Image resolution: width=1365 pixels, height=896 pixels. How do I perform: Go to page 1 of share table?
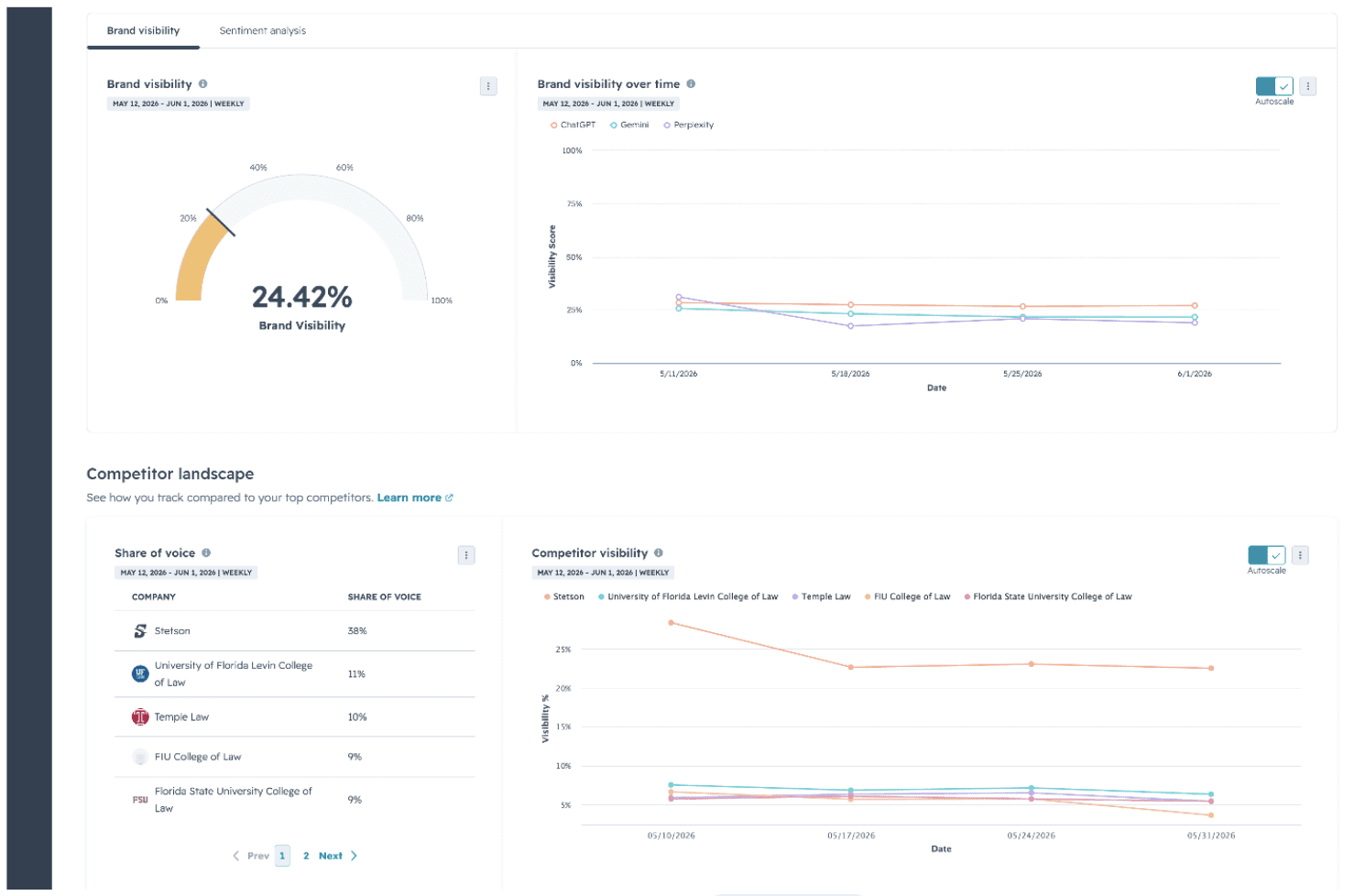point(282,856)
